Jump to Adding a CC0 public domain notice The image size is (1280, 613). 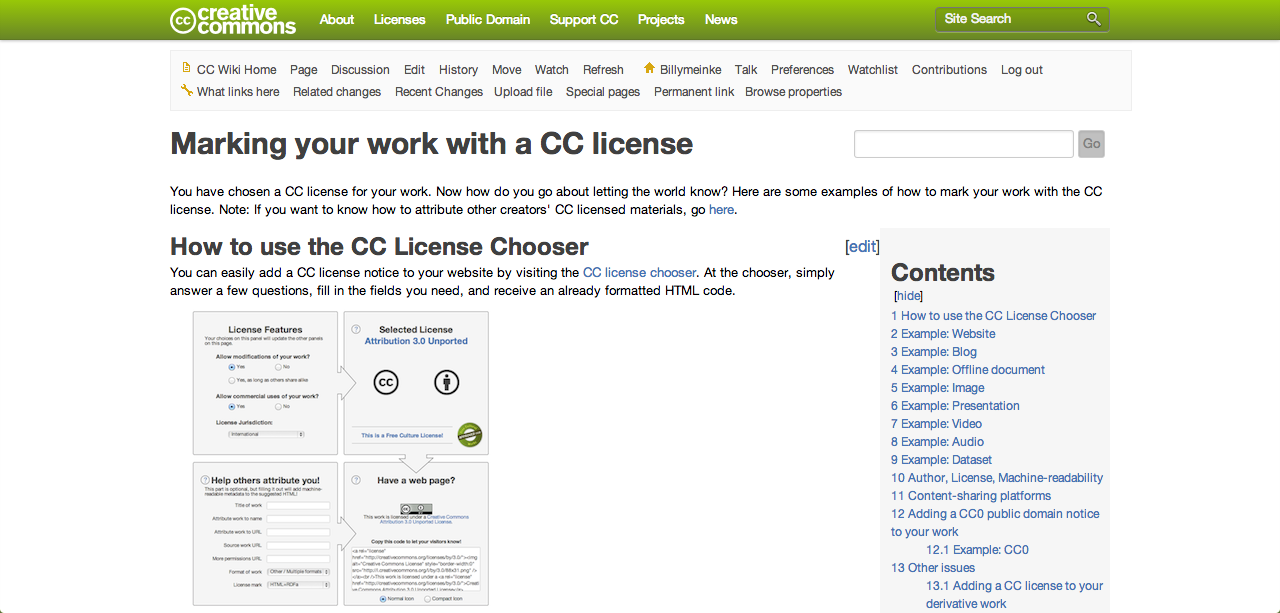pyautogui.click(x=995, y=523)
